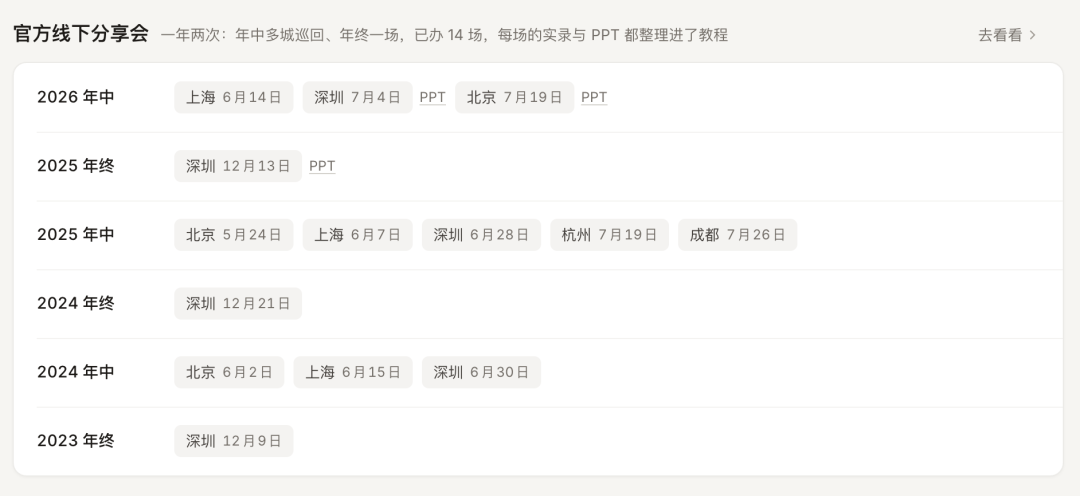
Task: Select the 深圳 7月4日 event chip
Action: (x=357, y=97)
